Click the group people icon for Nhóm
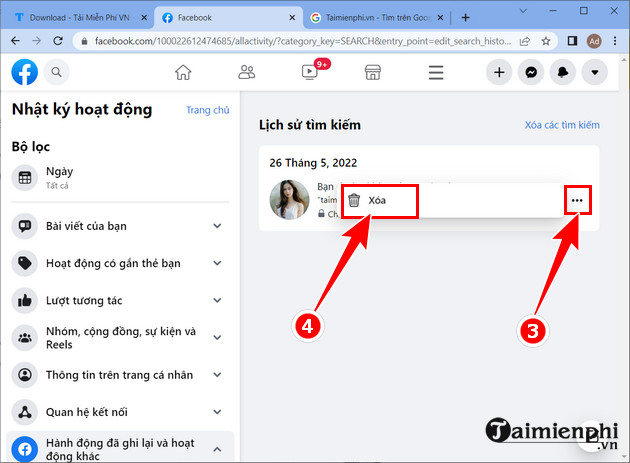The height and width of the screenshot is (463, 630). 25,338
